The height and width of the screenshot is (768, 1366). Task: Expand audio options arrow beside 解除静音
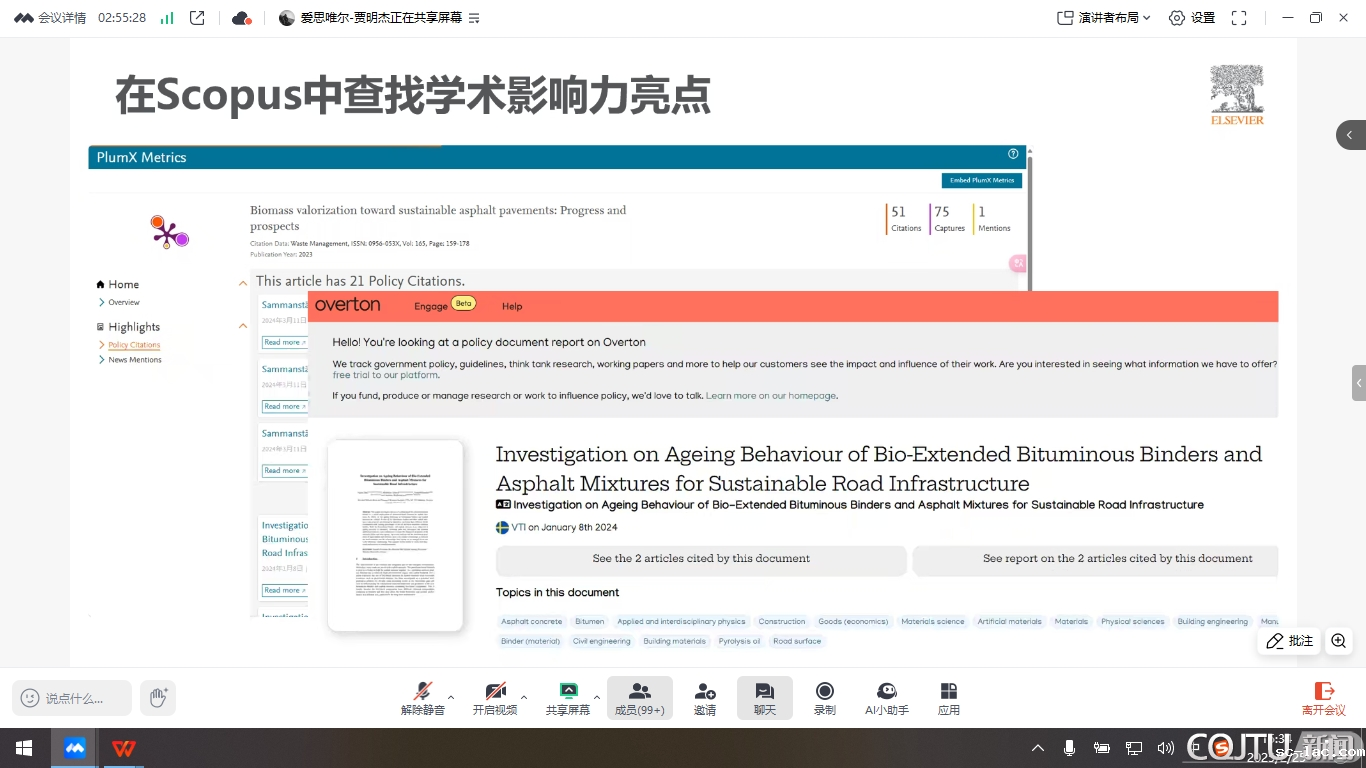pos(451,697)
